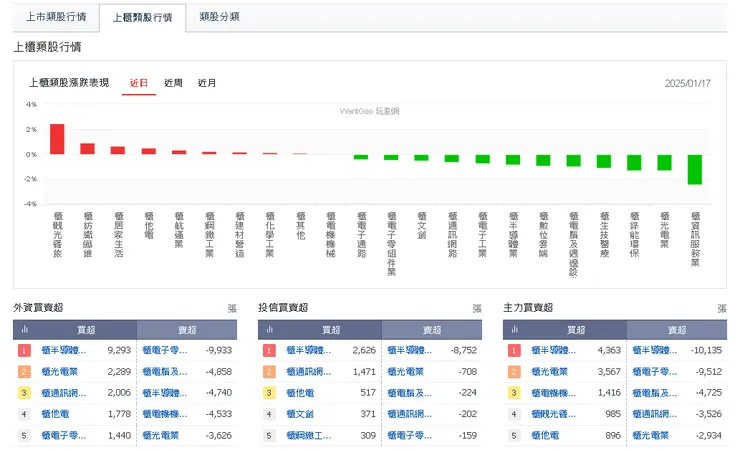Open 櫃文創 link in 投信 table
The height and width of the screenshot is (453, 740).
click(300, 414)
